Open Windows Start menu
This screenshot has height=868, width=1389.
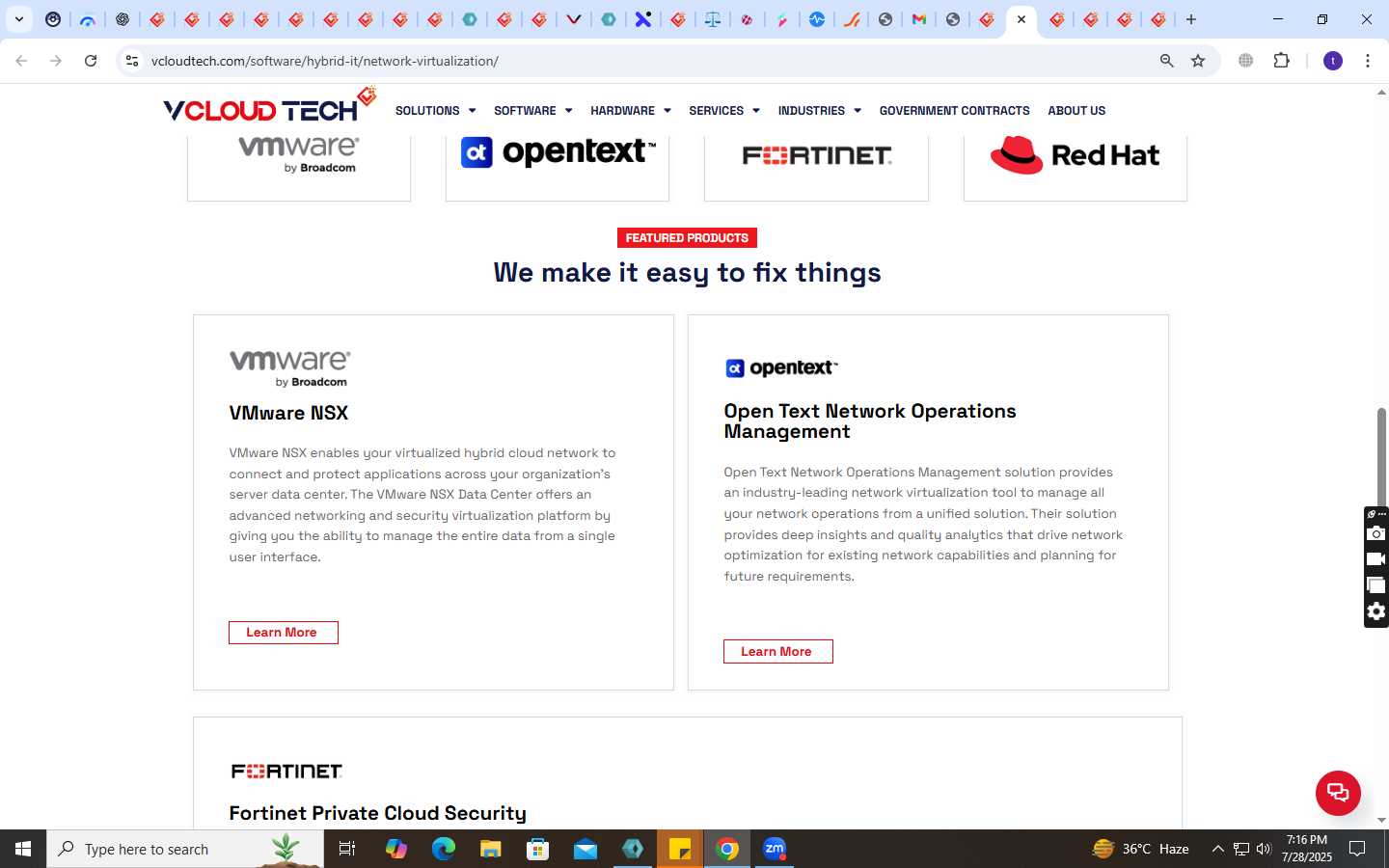[23, 849]
